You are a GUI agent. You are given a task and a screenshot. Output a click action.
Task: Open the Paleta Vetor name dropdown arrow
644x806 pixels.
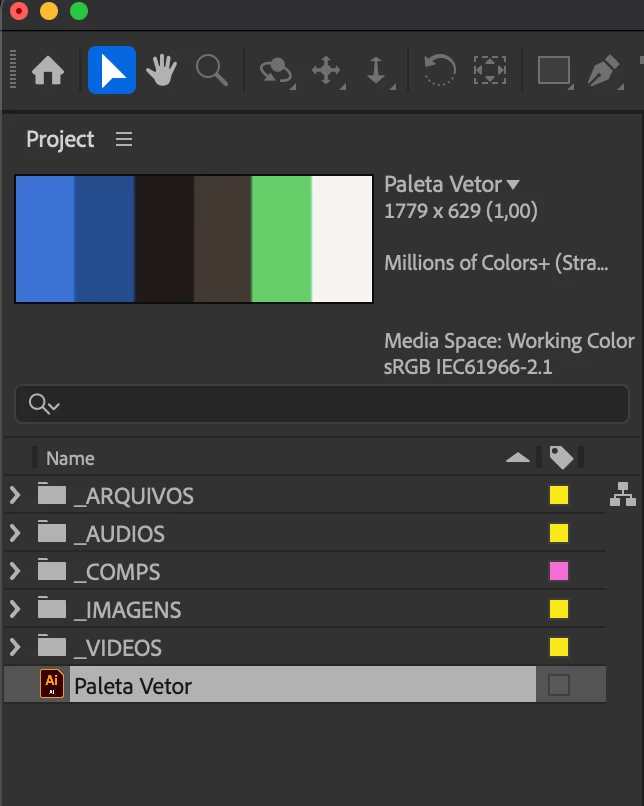[x=513, y=185]
